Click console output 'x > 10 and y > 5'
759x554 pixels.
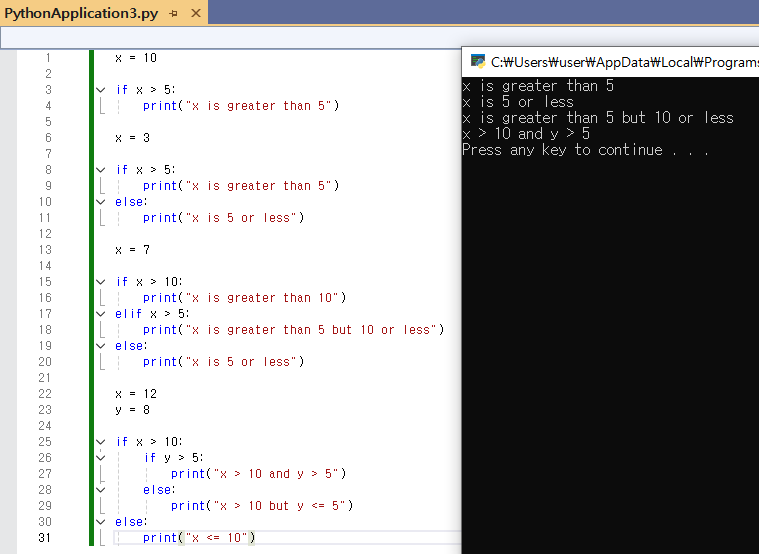coord(526,134)
